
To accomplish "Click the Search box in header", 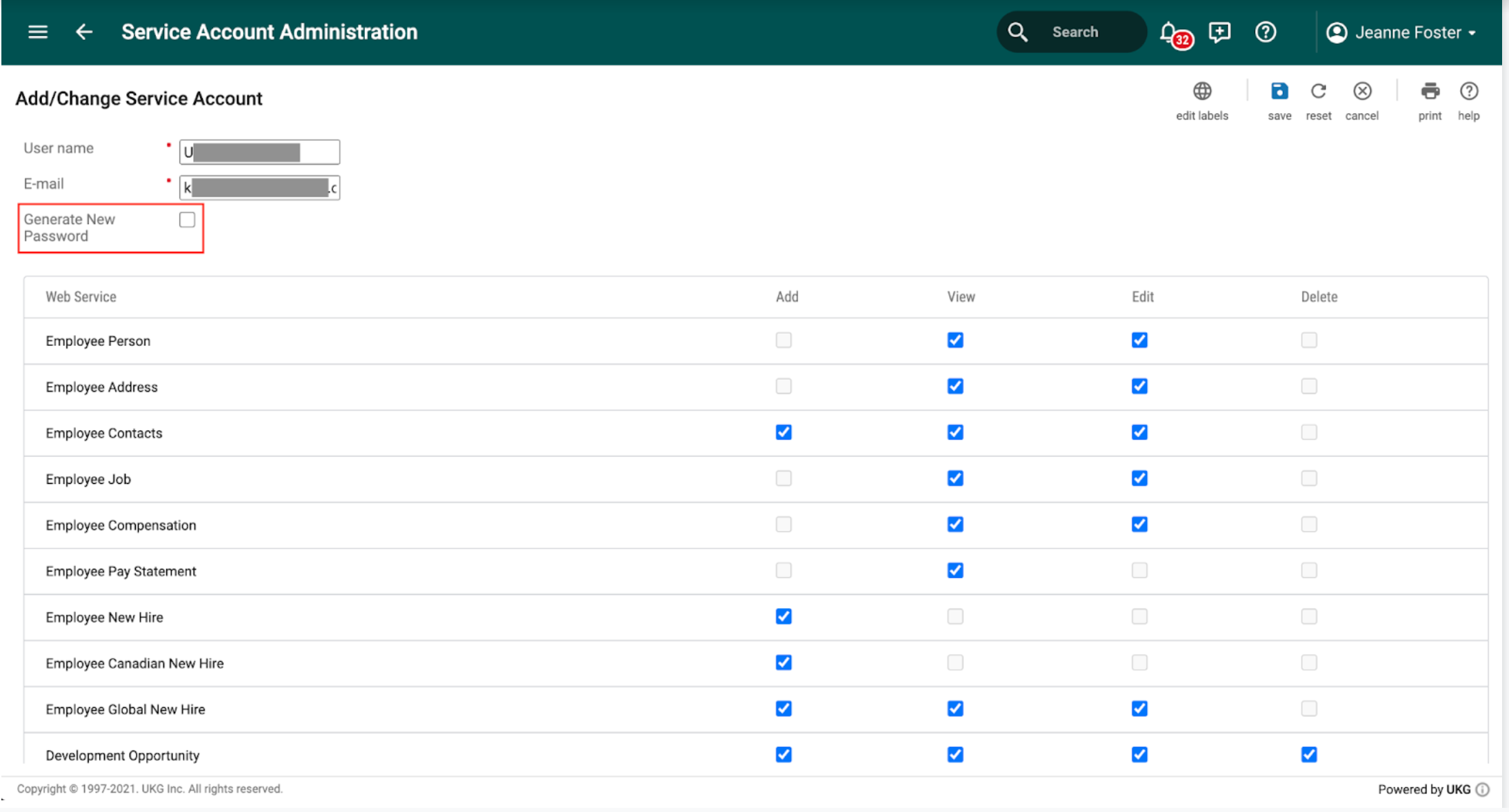I will click(1073, 32).
